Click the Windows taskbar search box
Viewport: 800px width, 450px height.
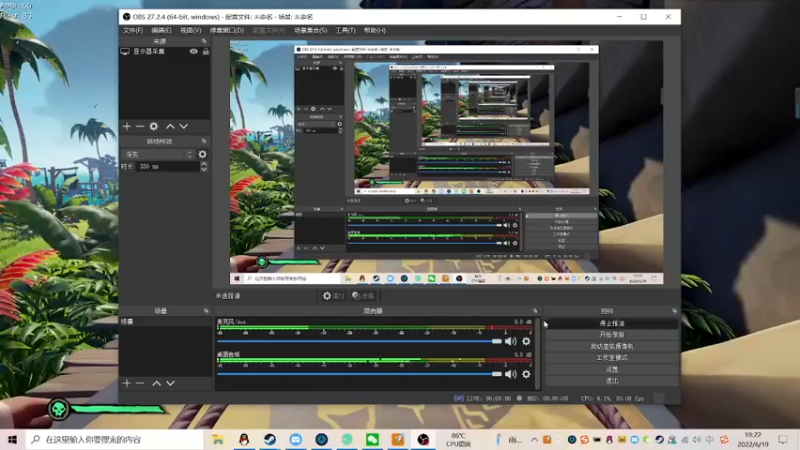115,439
